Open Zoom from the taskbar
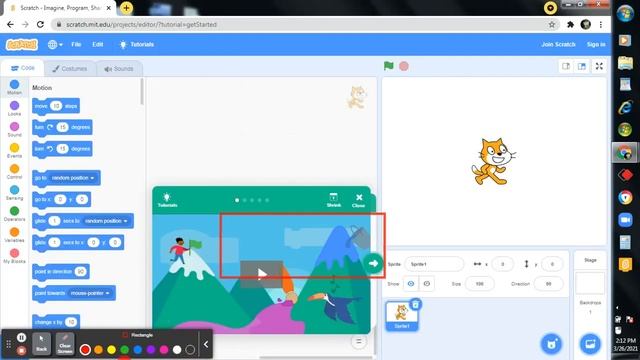 coord(625,220)
